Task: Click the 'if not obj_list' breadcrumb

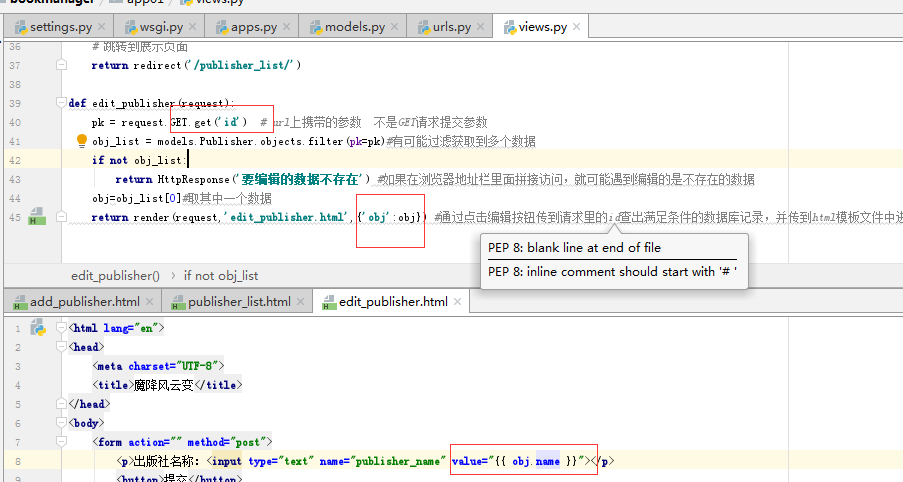Action: pos(221,276)
